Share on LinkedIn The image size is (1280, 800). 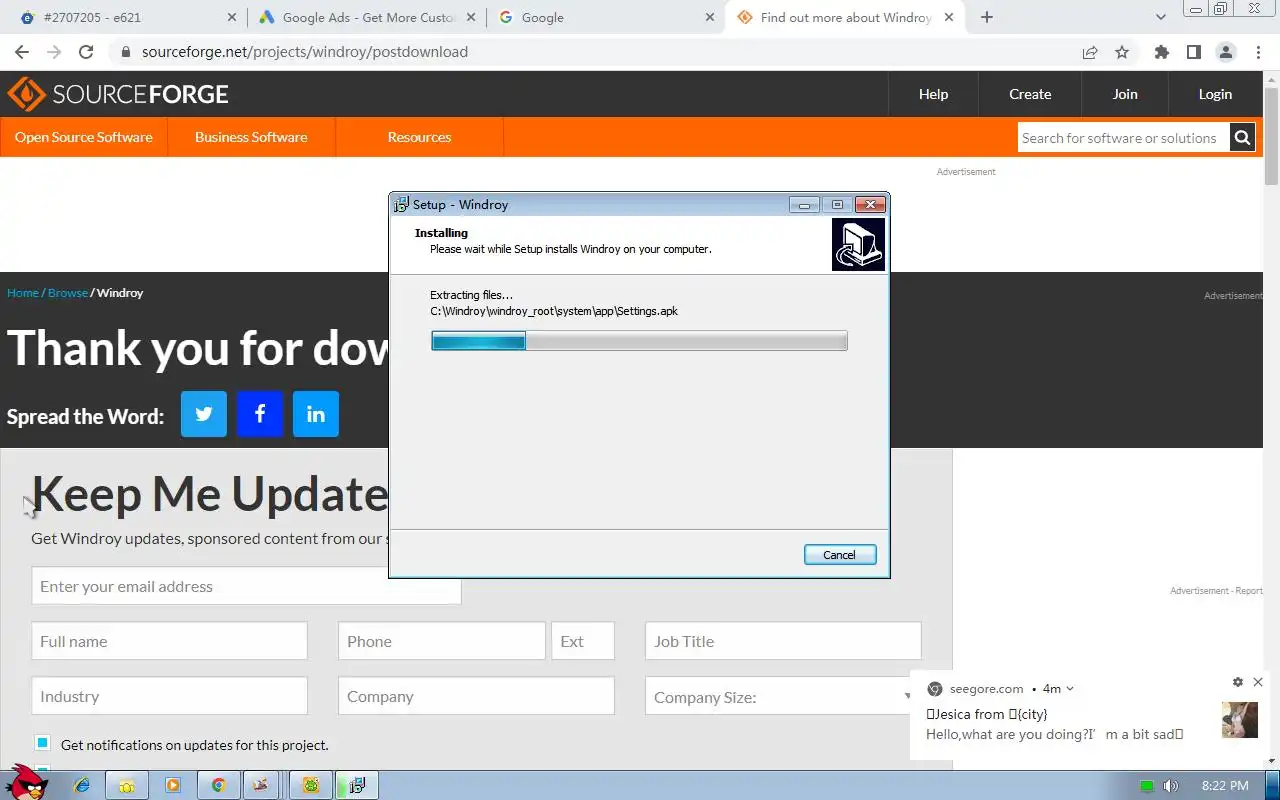tap(316, 414)
